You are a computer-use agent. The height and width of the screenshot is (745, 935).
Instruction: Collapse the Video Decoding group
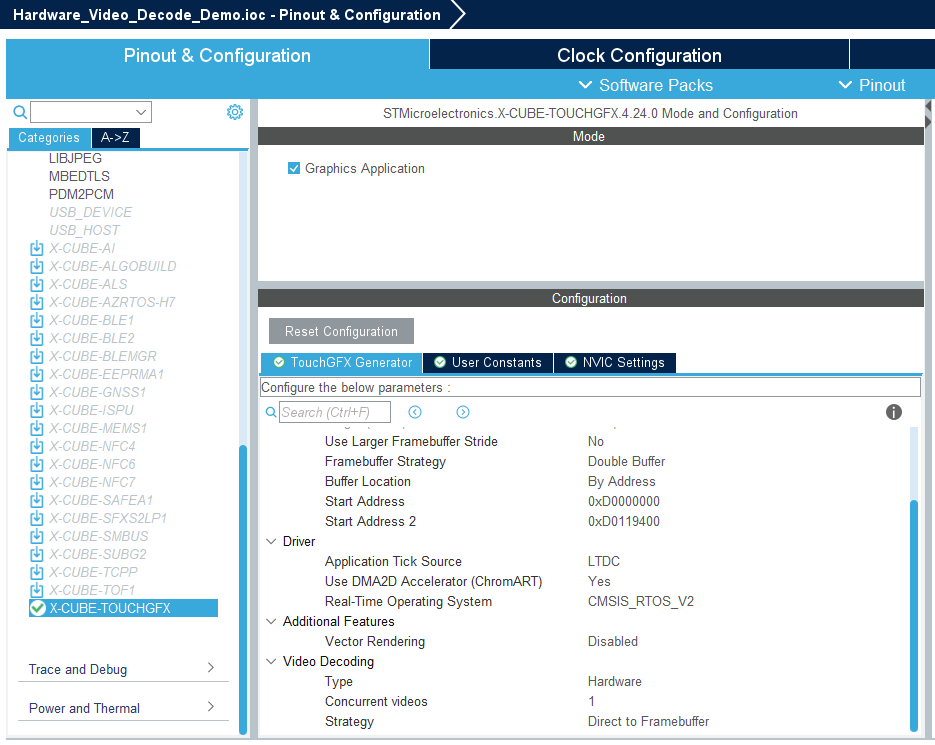coord(271,661)
